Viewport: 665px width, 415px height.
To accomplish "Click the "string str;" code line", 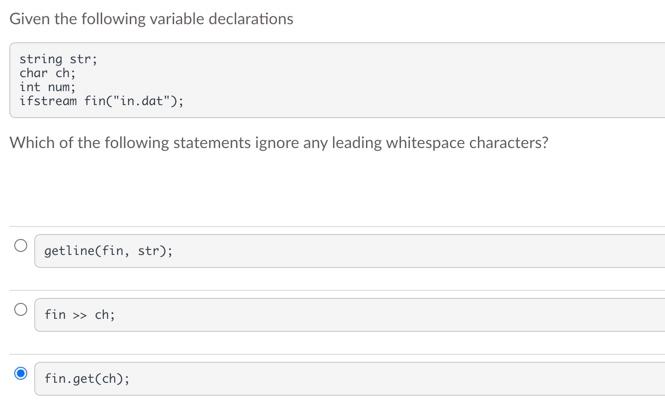I will [x=58, y=59].
